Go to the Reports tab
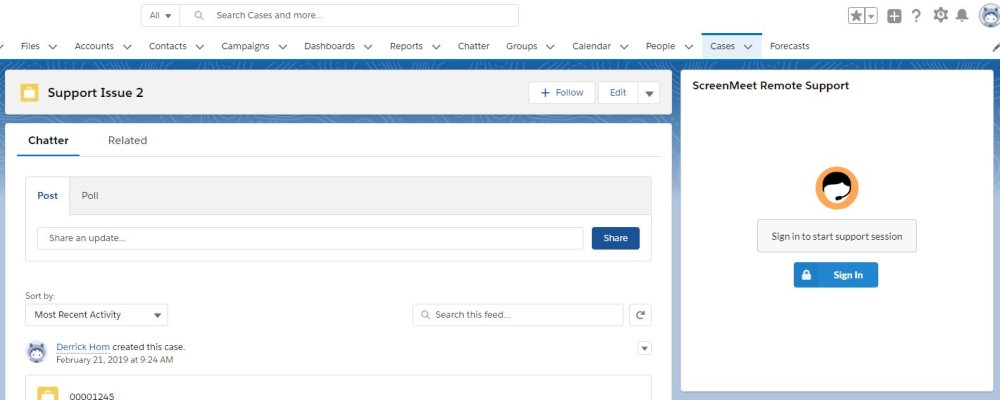1000x400 pixels. pyautogui.click(x=406, y=46)
